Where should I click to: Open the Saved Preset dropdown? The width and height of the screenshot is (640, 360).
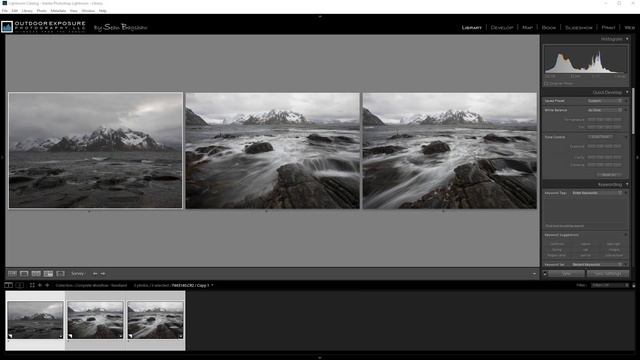(x=605, y=100)
